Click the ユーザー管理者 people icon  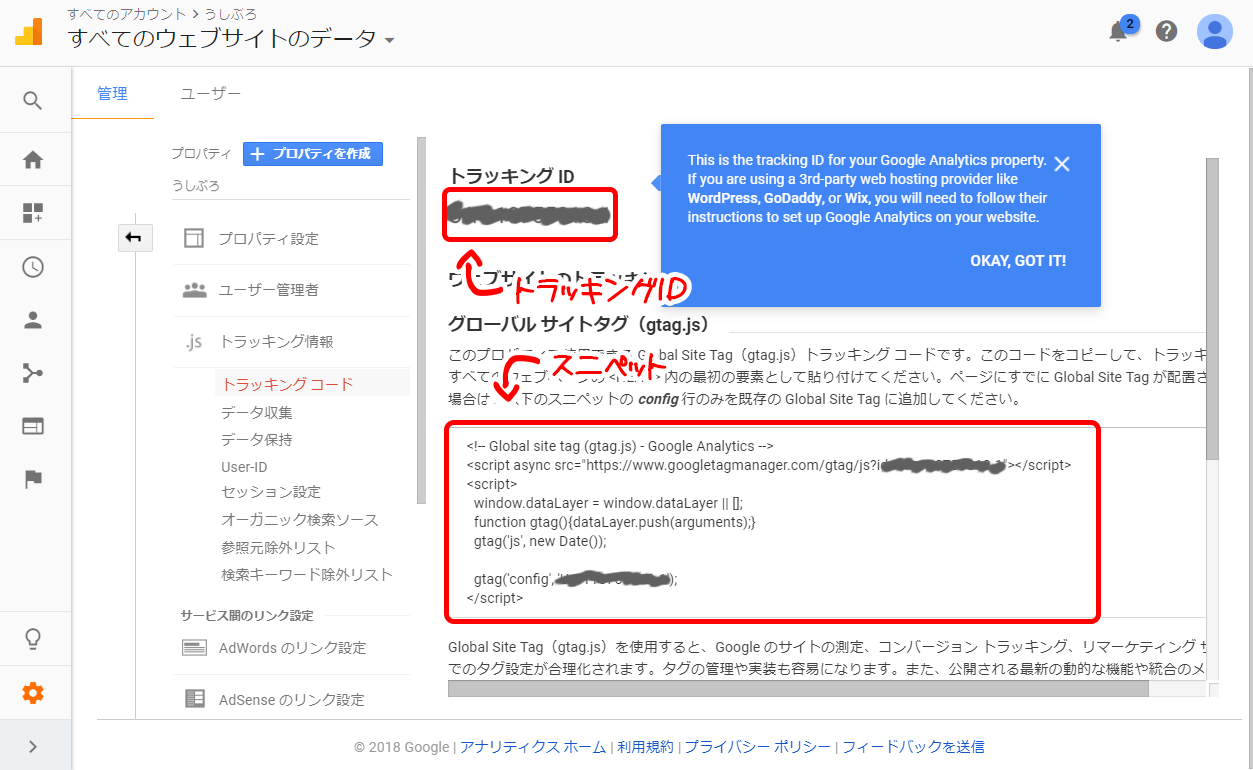pos(194,290)
